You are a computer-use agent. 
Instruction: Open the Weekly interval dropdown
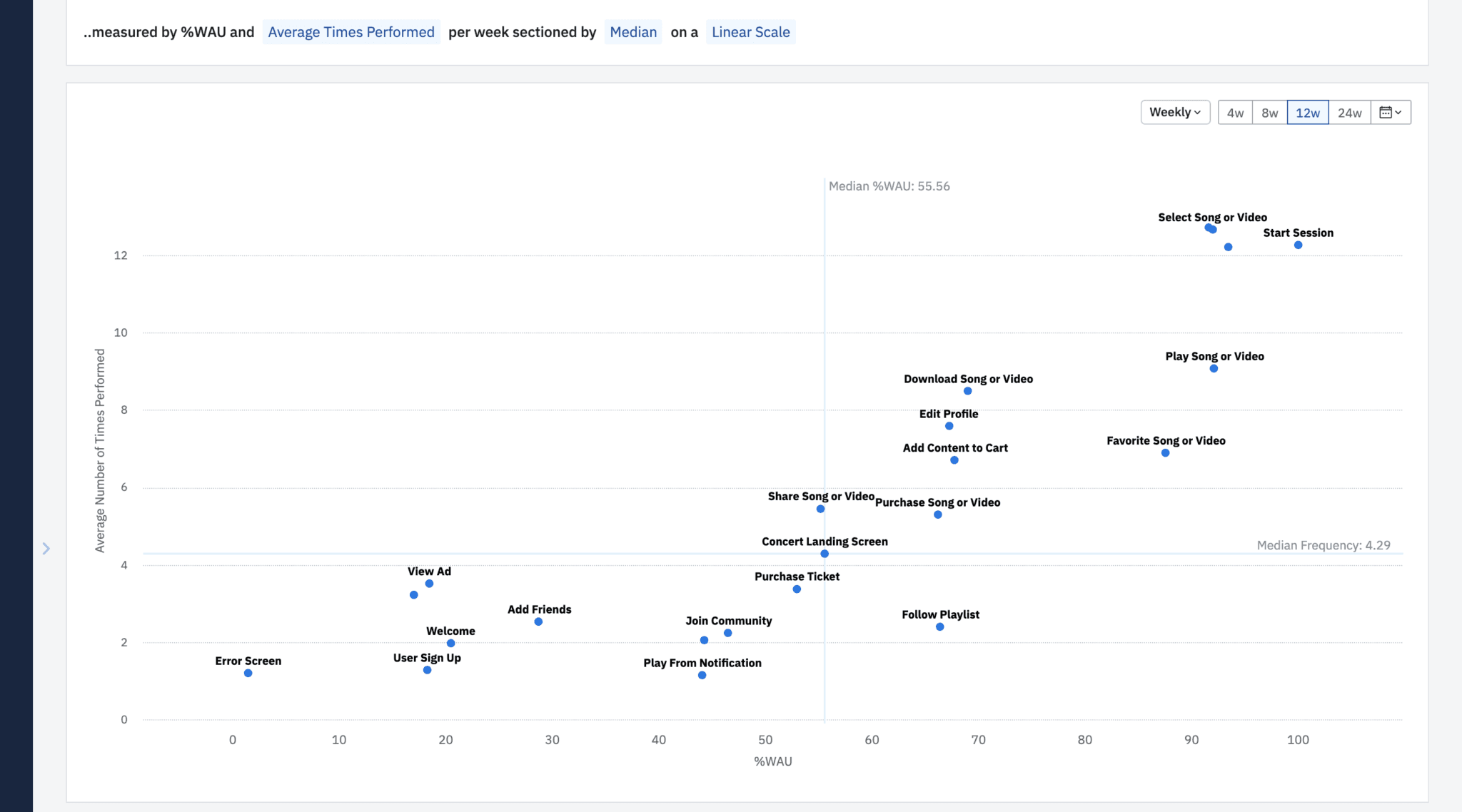pyautogui.click(x=1174, y=112)
